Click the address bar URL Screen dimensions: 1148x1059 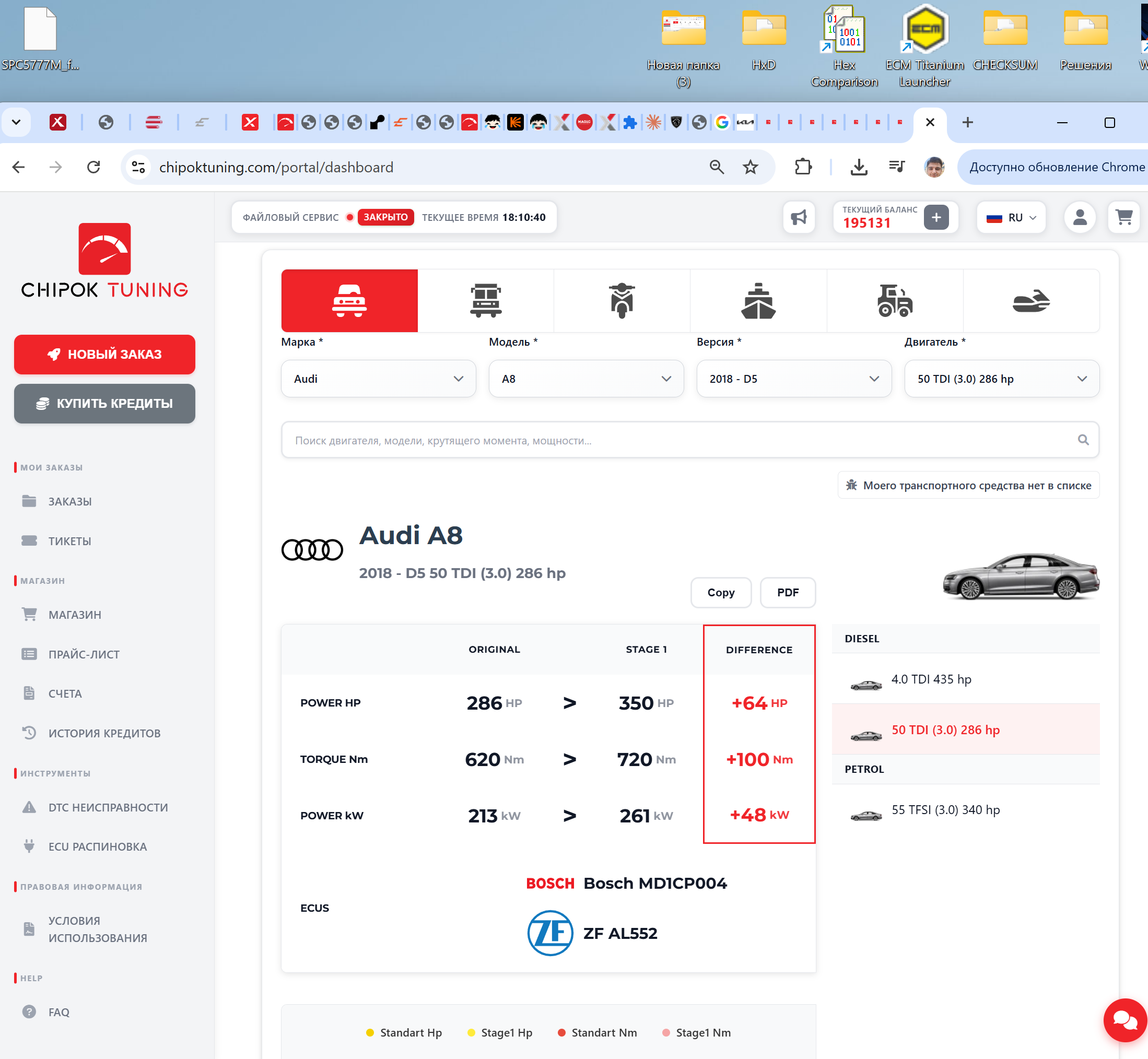pos(276,167)
